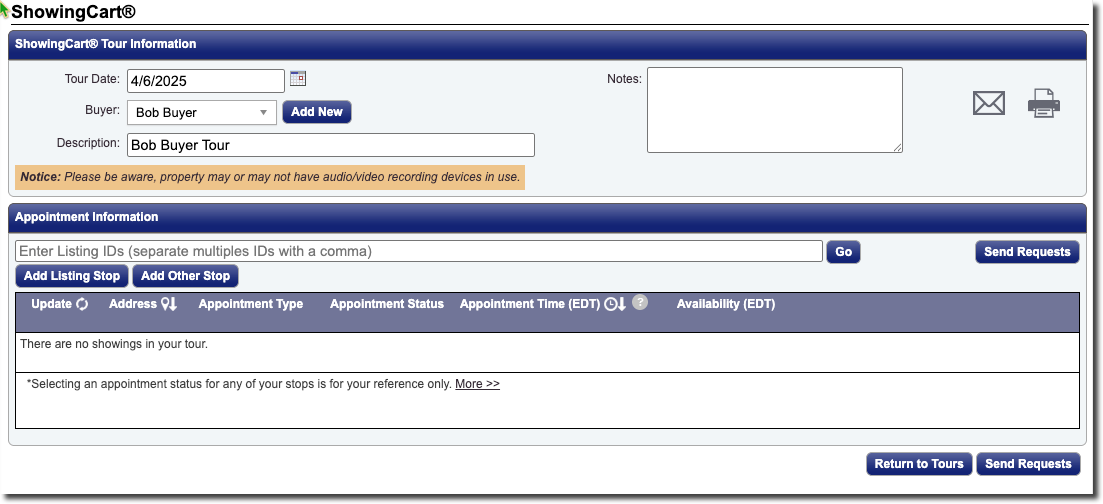Sort by Address using pin arrow icon
The height and width of the screenshot is (504, 1103).
coord(169,304)
